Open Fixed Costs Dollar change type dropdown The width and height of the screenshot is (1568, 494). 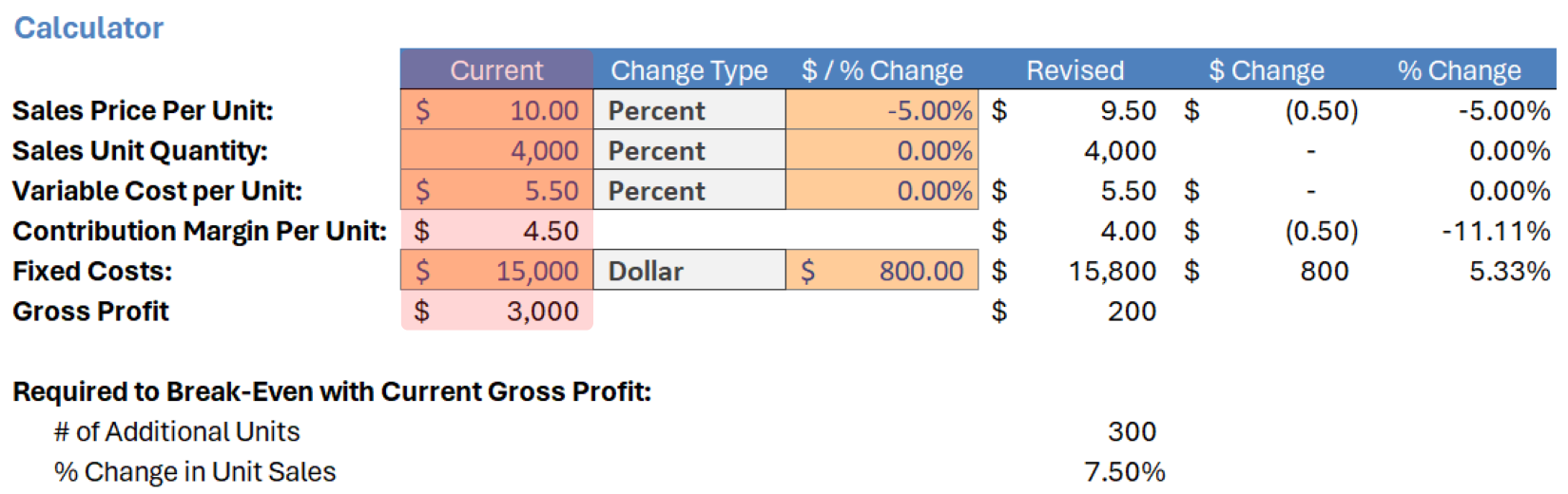(x=689, y=271)
